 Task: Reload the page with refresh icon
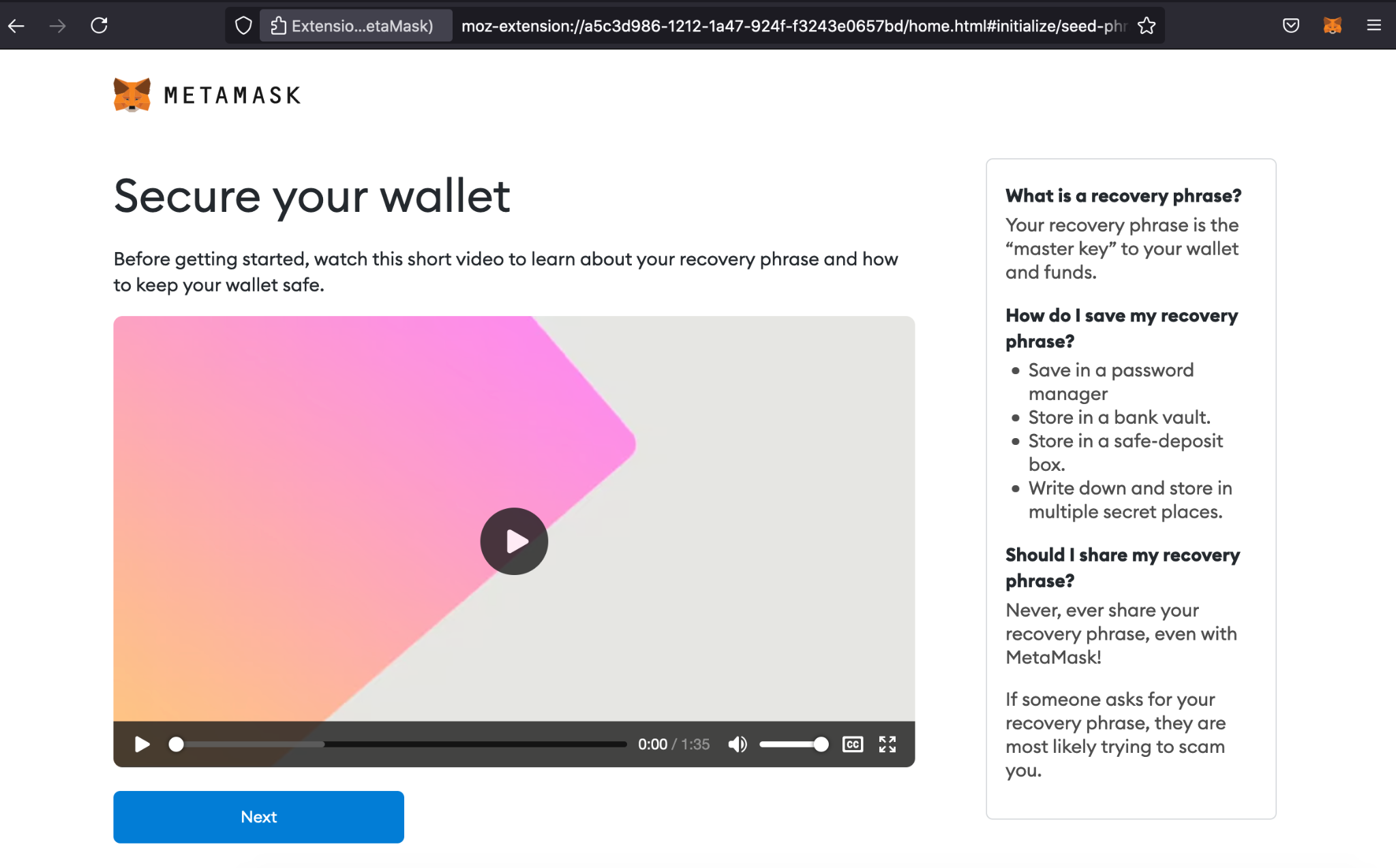coord(100,26)
